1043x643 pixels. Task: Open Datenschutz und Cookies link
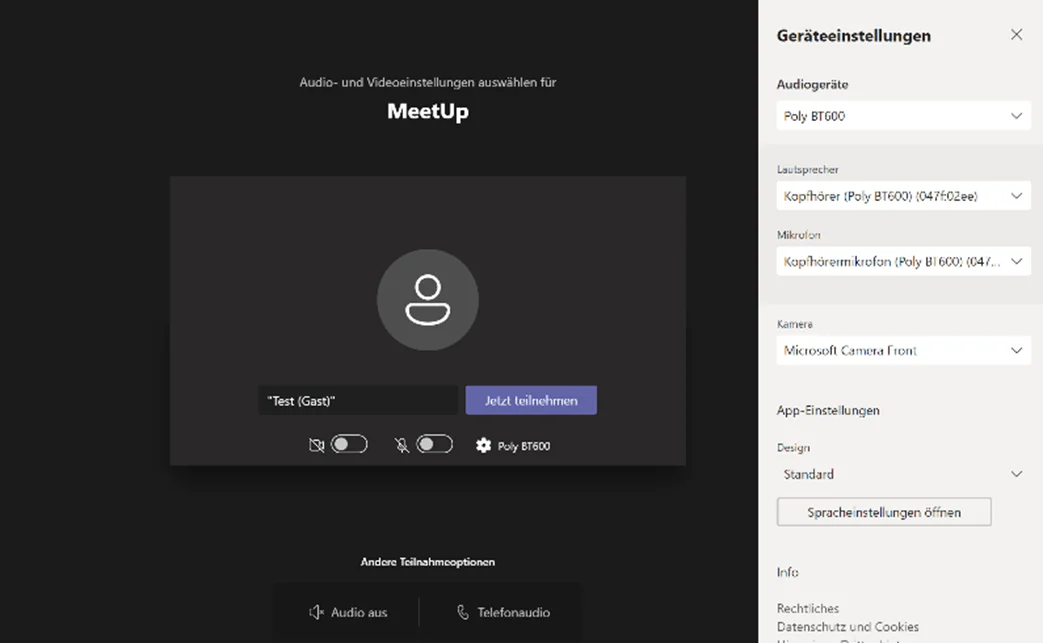[x=847, y=627]
